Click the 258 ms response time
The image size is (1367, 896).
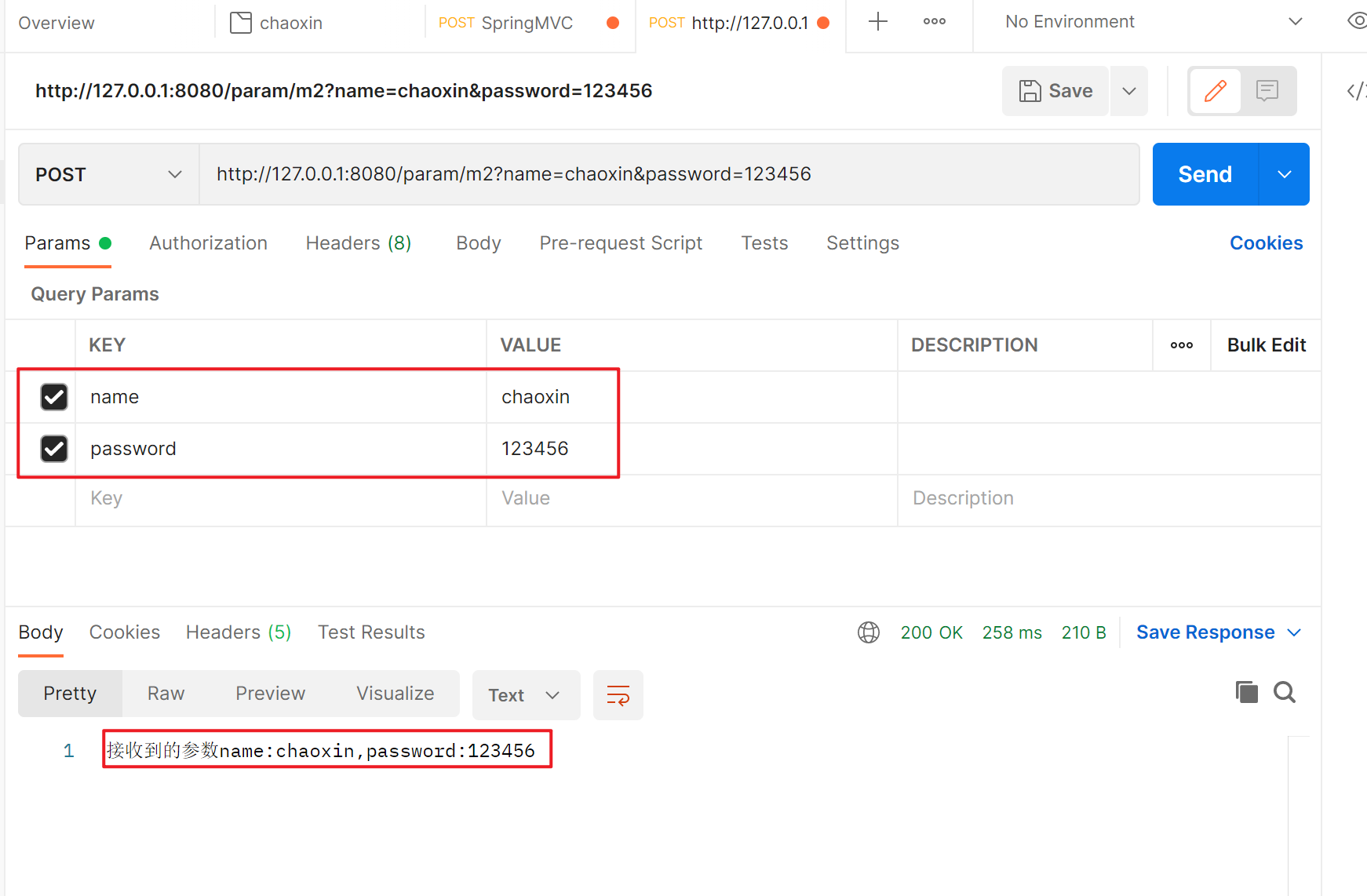pyautogui.click(x=1012, y=632)
